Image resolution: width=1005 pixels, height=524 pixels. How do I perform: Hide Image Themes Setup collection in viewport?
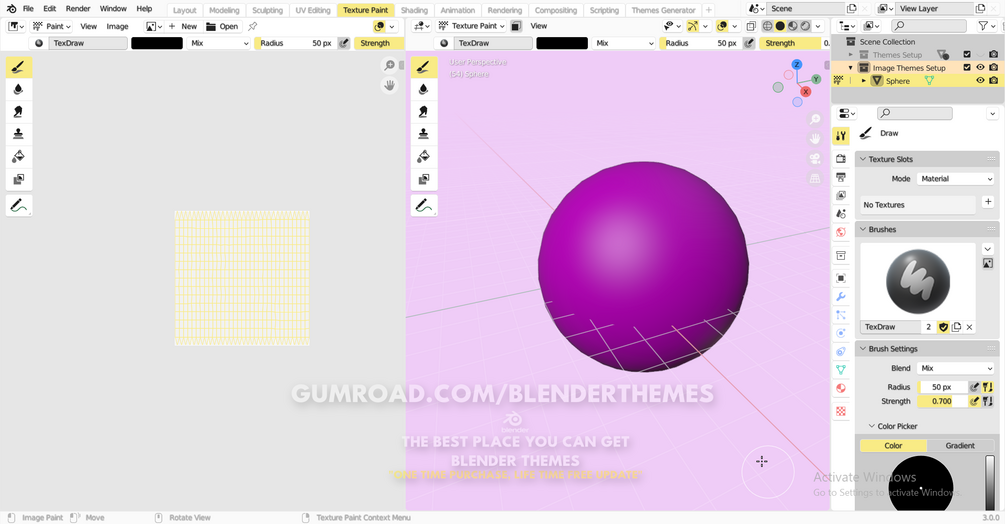[980, 67]
